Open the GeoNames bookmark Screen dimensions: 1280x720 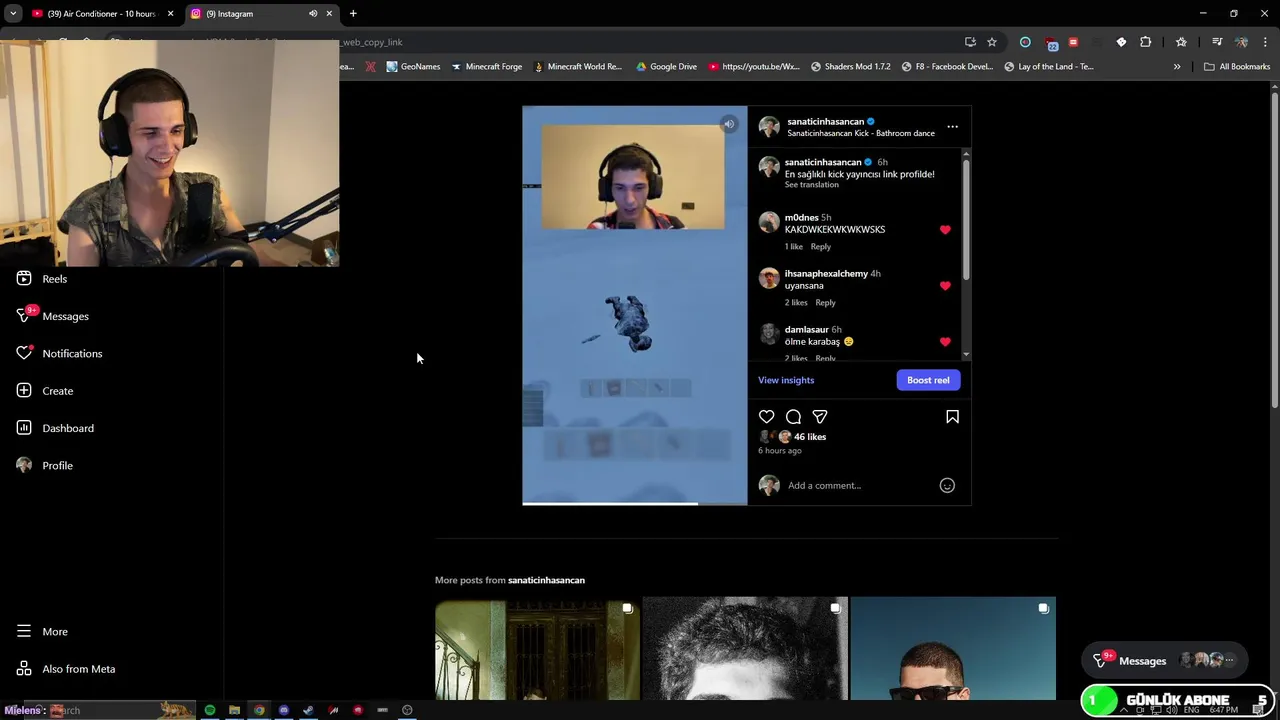(x=412, y=67)
